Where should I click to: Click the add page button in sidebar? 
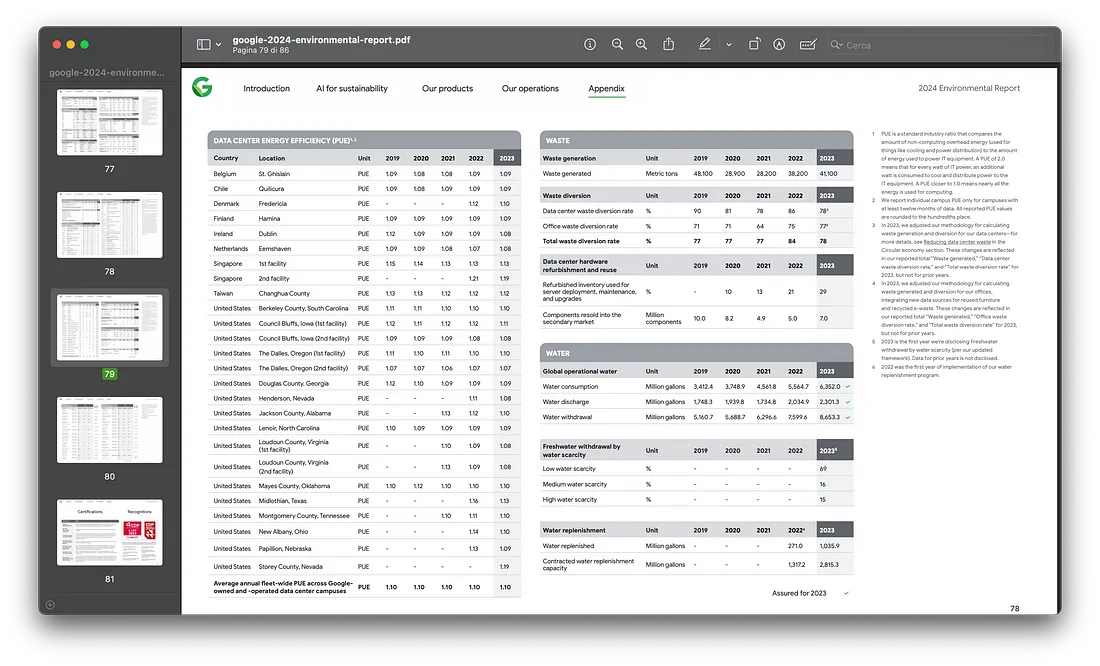50,605
